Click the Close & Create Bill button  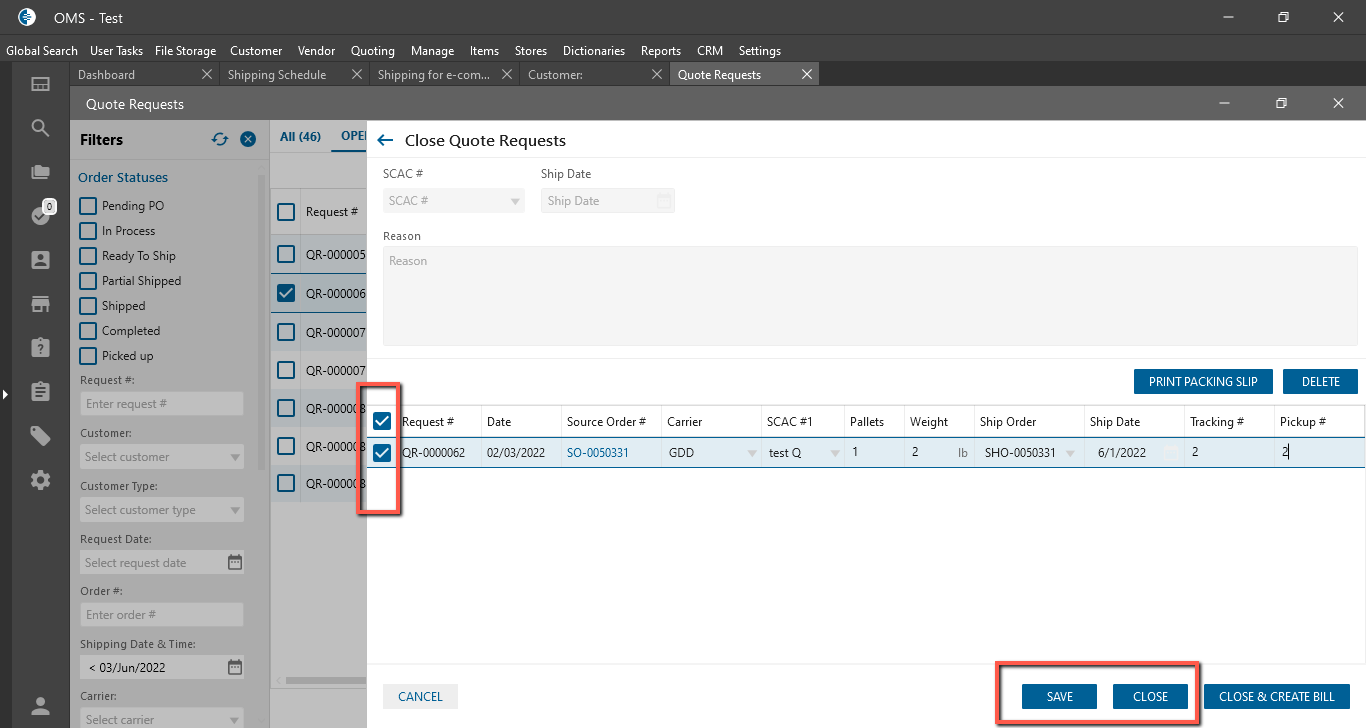pyautogui.click(x=1276, y=696)
